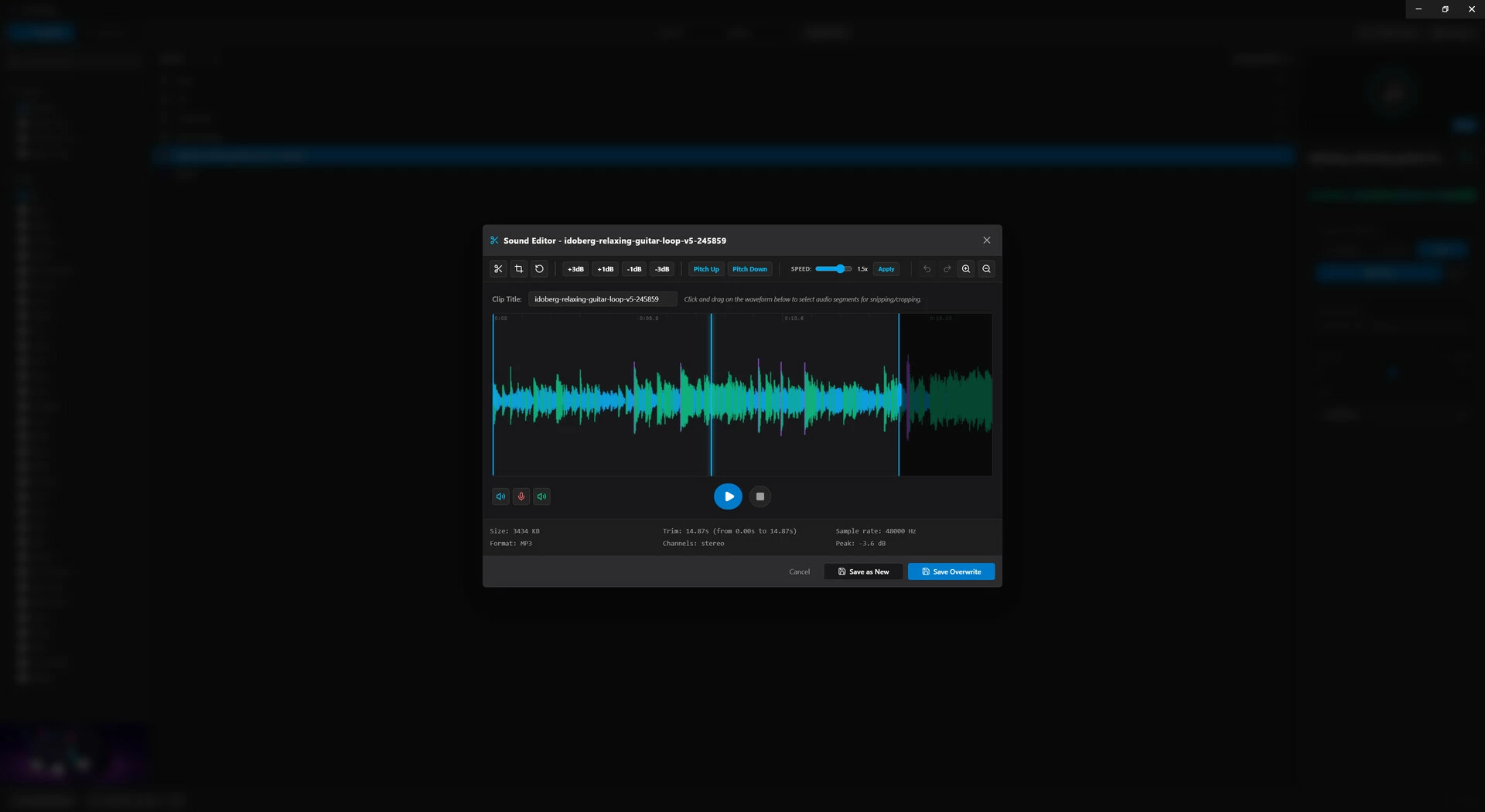Screen dimensions: 1485x812
Task: Toggle the blue speaker output button
Action: [x=500, y=496]
